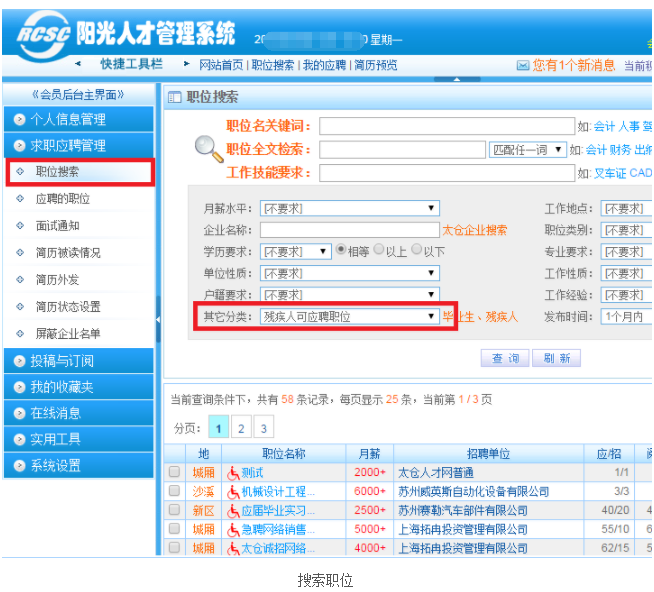Click wheelchair icon beside 测试
This screenshot has height=592, width=654.
tap(233, 473)
